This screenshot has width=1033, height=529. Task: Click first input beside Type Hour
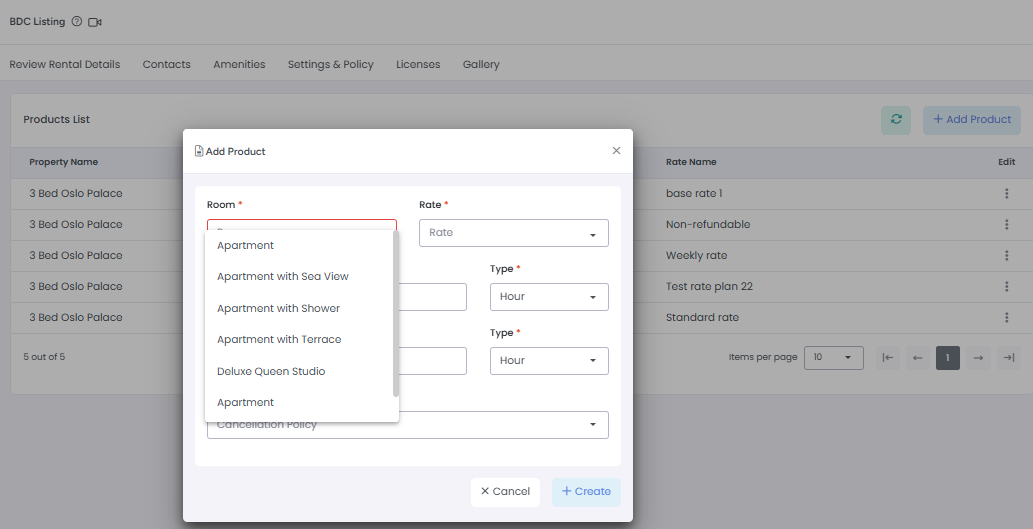point(433,297)
